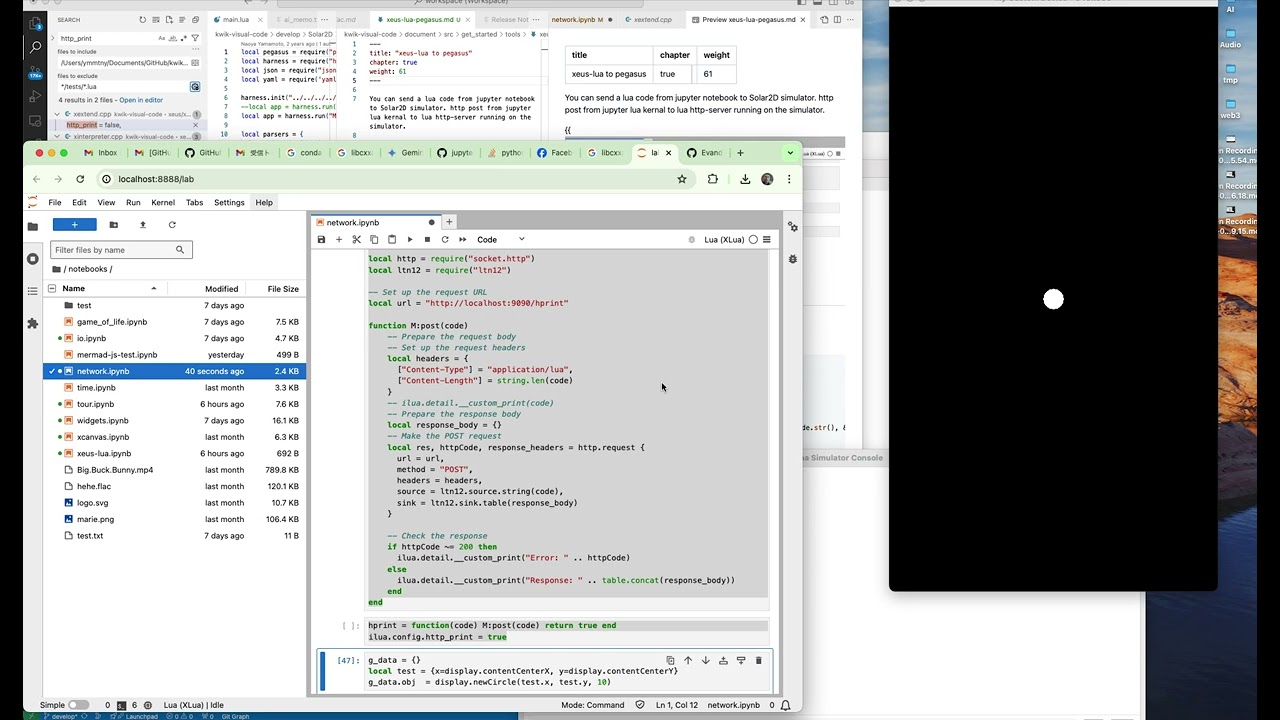Upload files using the file browser upload icon
Viewport: 1280px width, 720px height.
142,225
